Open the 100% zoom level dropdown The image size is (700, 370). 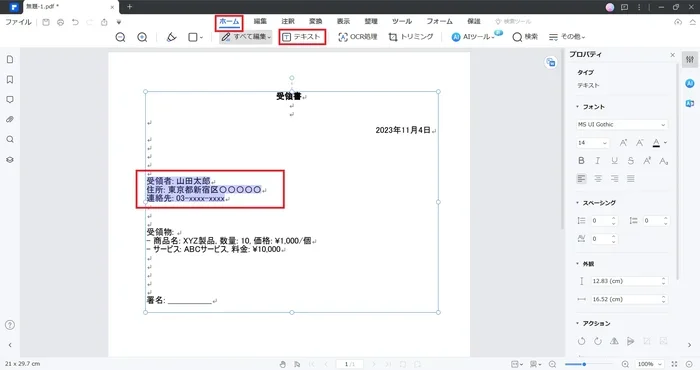pyautogui.click(x=650, y=364)
